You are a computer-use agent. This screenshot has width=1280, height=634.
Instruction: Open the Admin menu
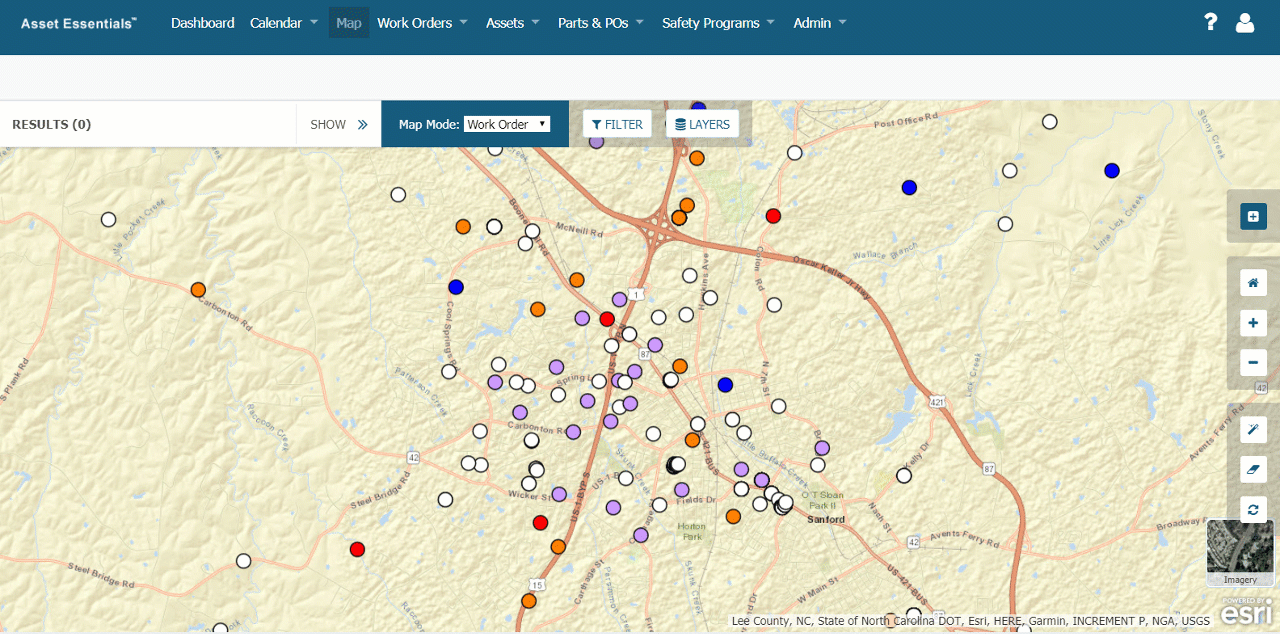820,22
